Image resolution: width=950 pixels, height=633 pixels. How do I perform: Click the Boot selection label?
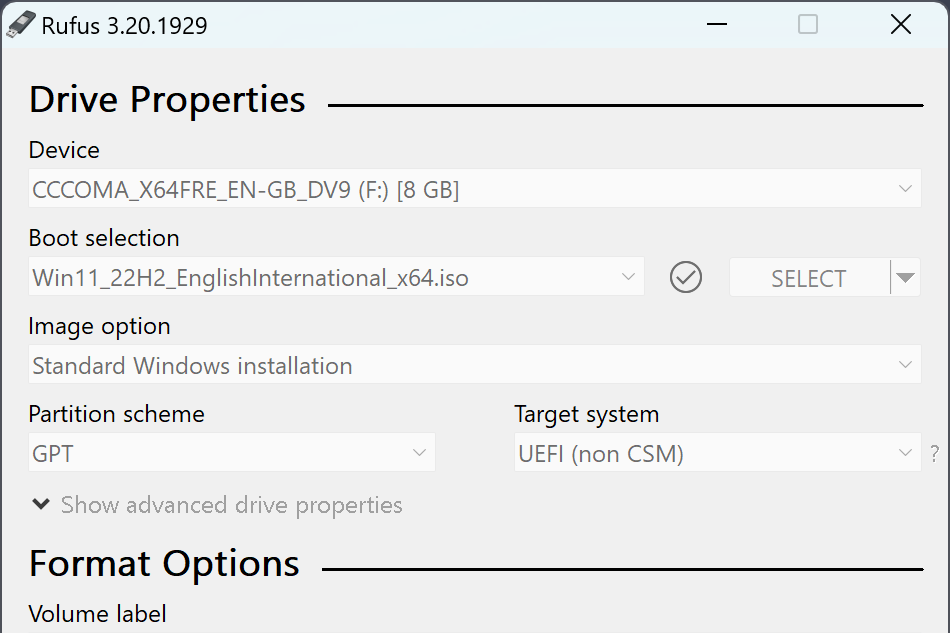tap(104, 238)
